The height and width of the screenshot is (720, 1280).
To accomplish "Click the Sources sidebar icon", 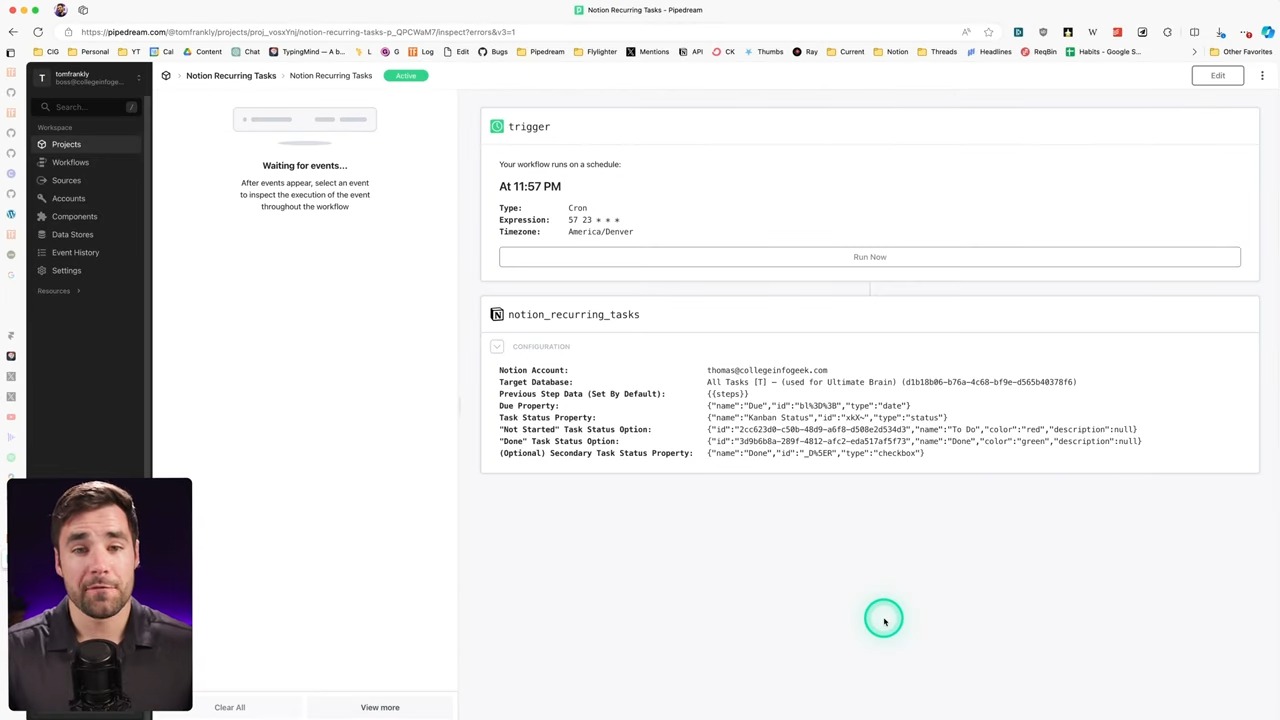I will click(x=42, y=180).
